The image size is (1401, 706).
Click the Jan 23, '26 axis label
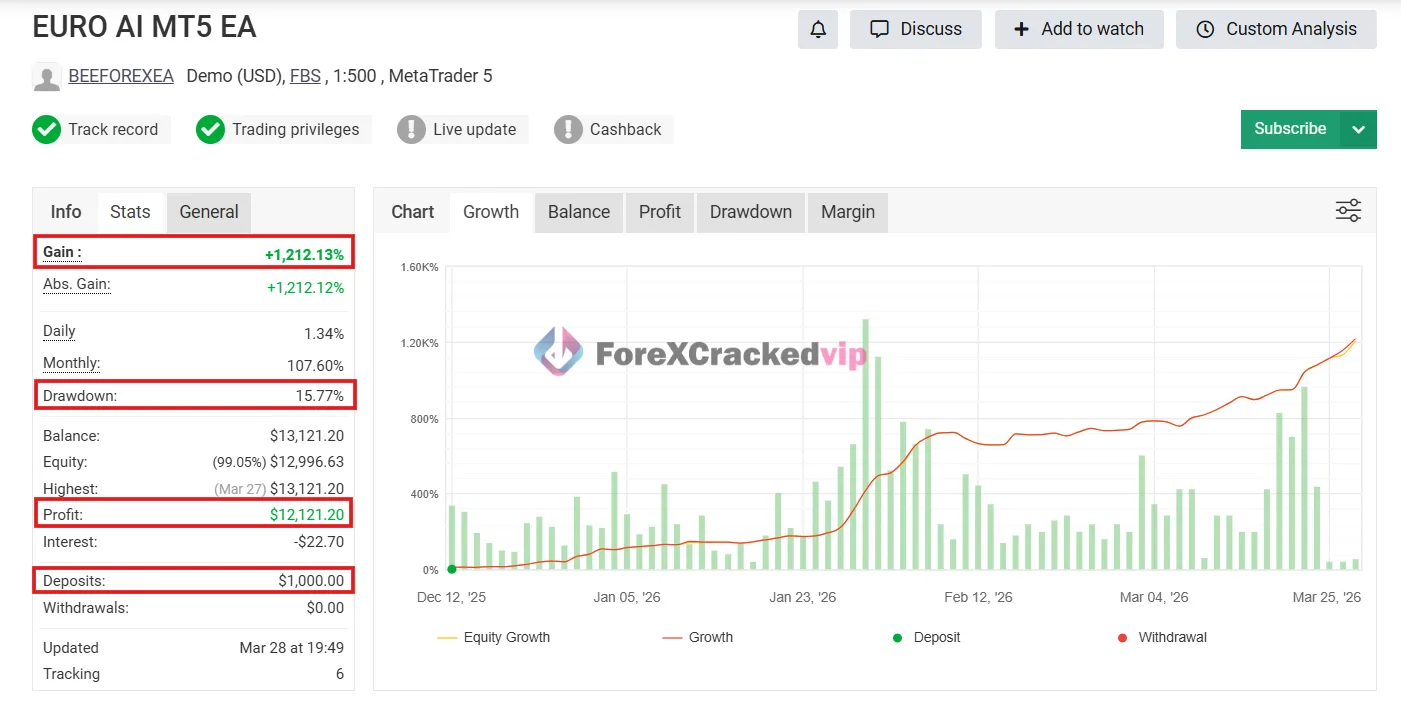point(803,597)
